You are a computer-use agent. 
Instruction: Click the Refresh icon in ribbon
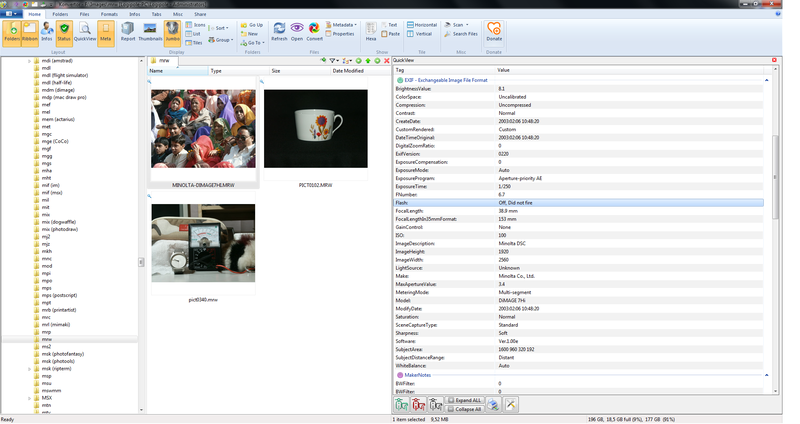pos(279,31)
